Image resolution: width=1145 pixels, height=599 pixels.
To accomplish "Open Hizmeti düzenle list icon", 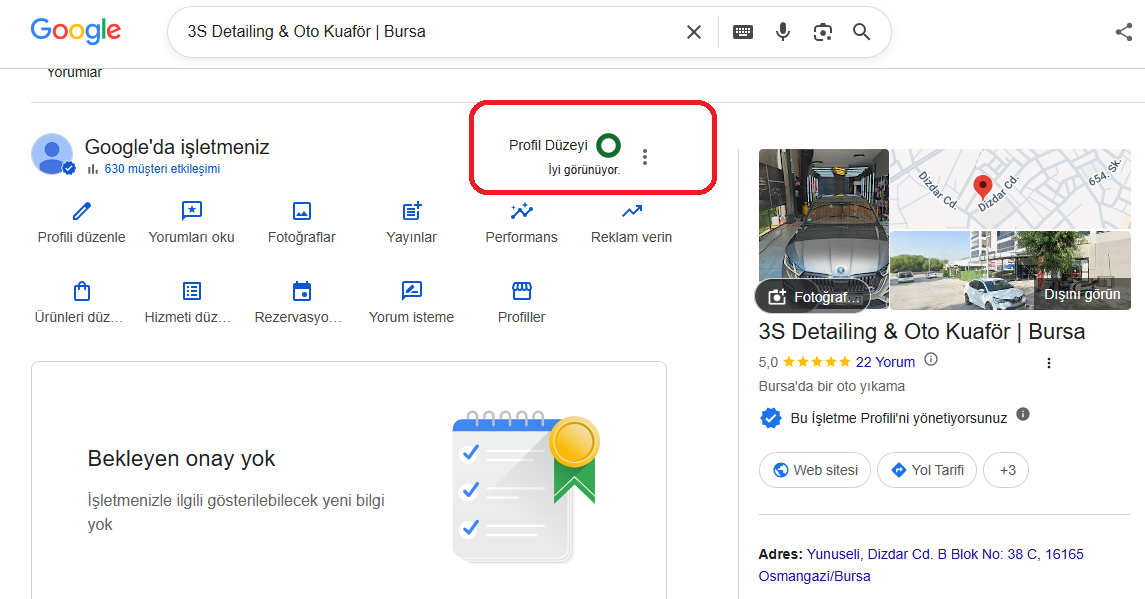I will (x=191, y=291).
